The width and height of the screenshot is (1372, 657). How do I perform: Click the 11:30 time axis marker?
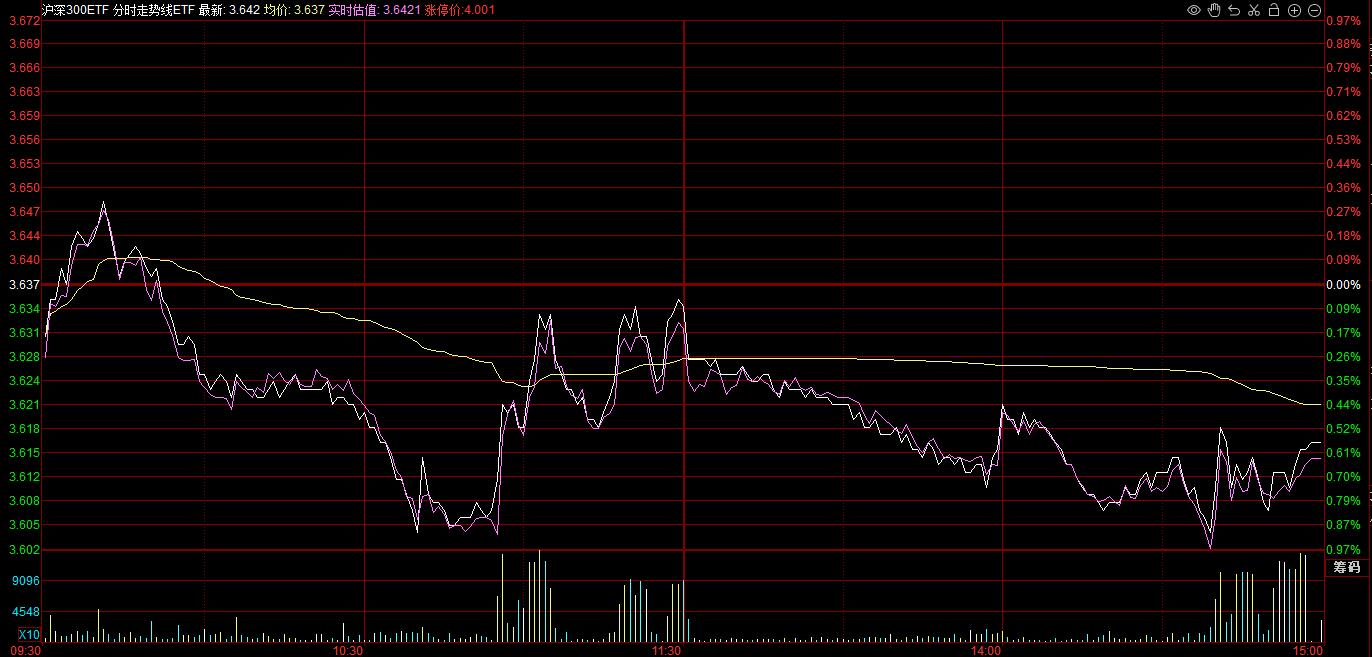pos(666,650)
